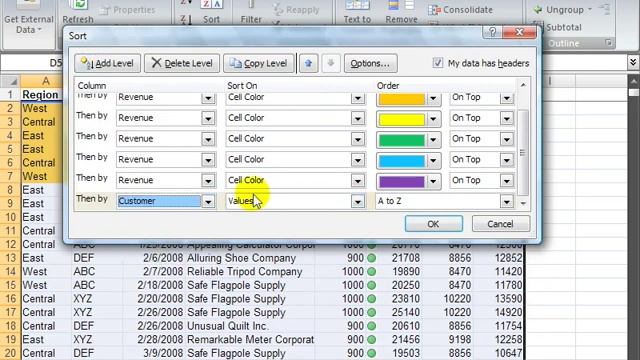Open the yellow color order dropdown

433,118
